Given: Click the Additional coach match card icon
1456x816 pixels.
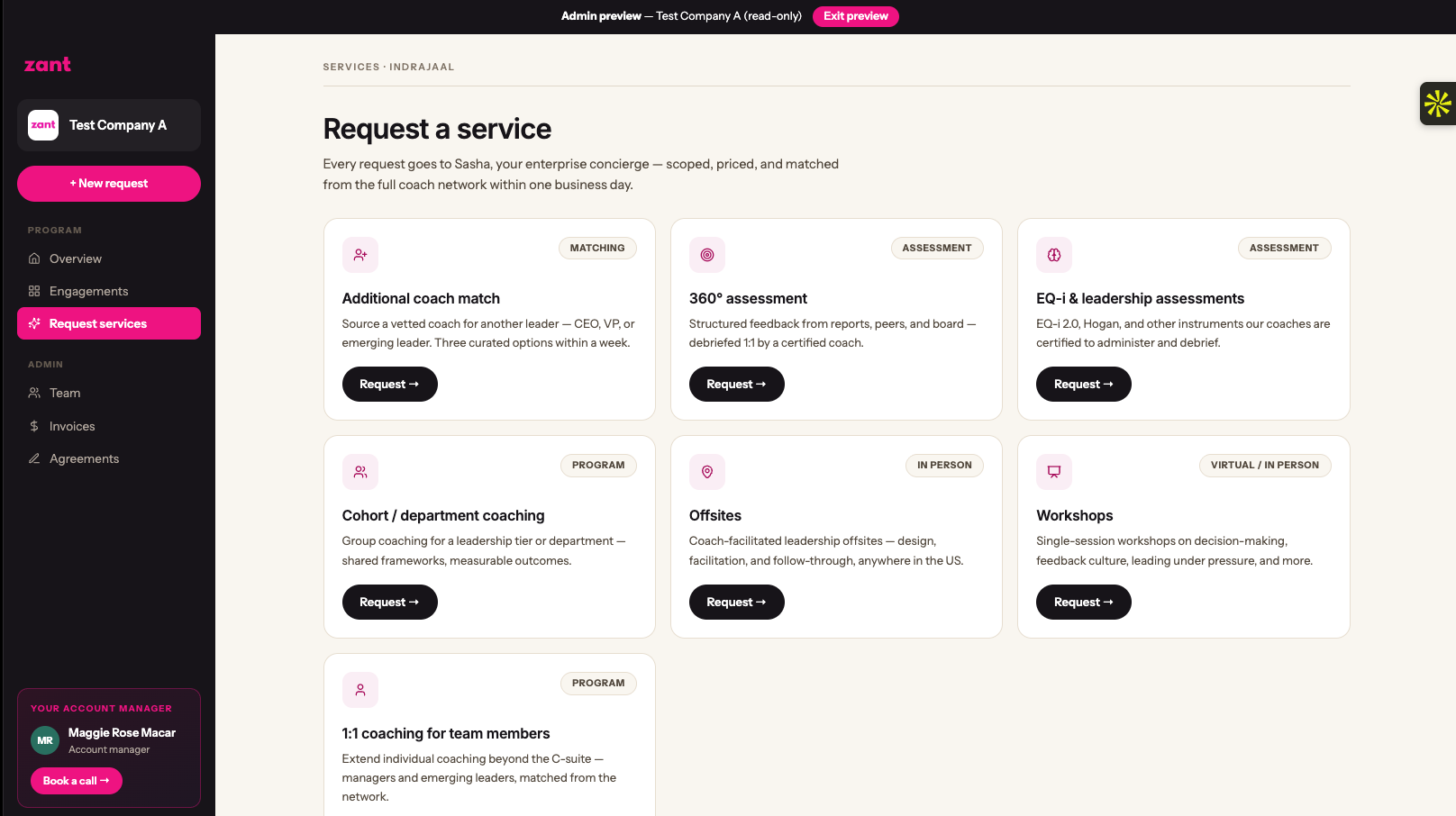Looking at the screenshot, I should coord(360,255).
